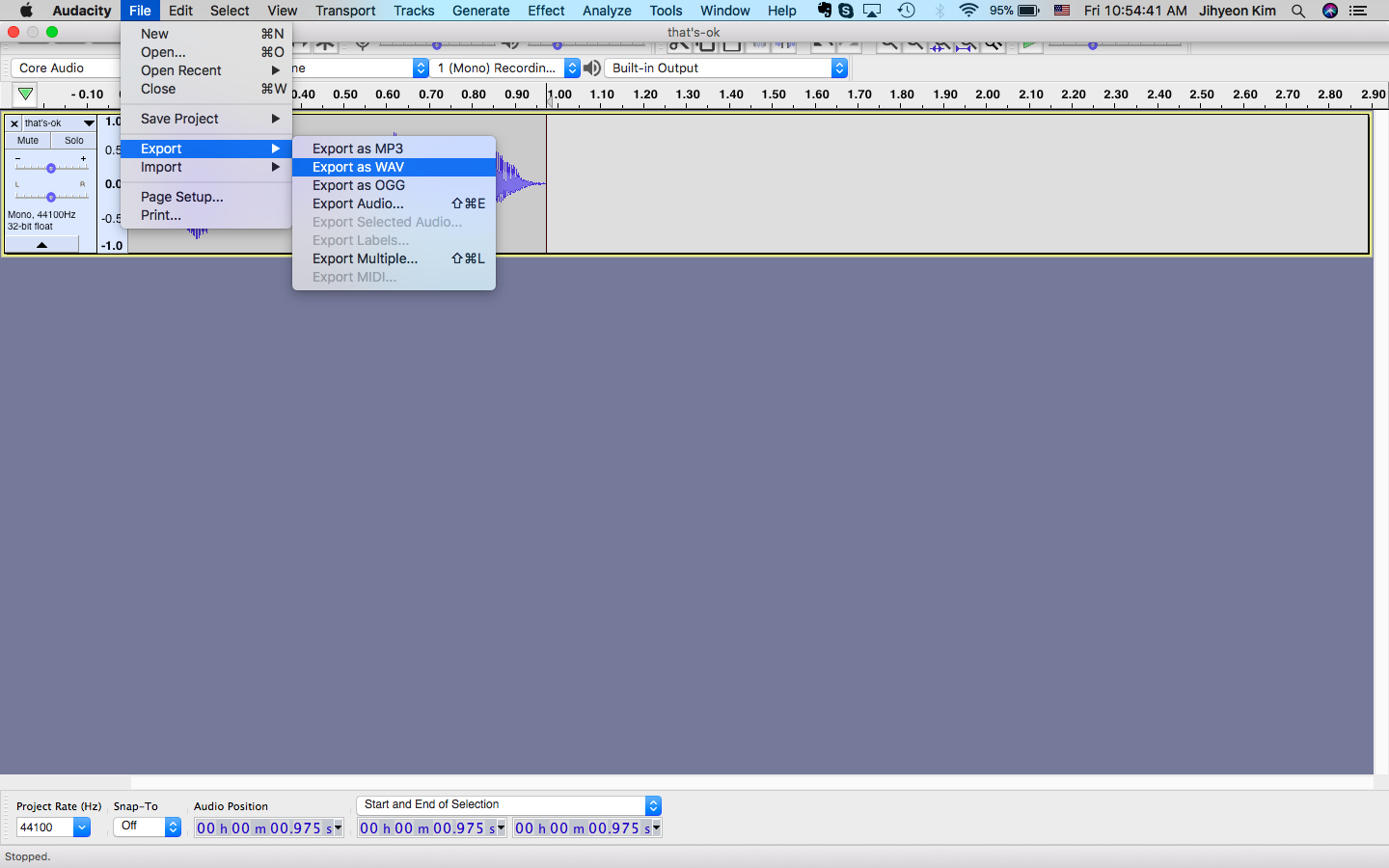Open Spotlight search in the macOS menu bar

[1298, 11]
